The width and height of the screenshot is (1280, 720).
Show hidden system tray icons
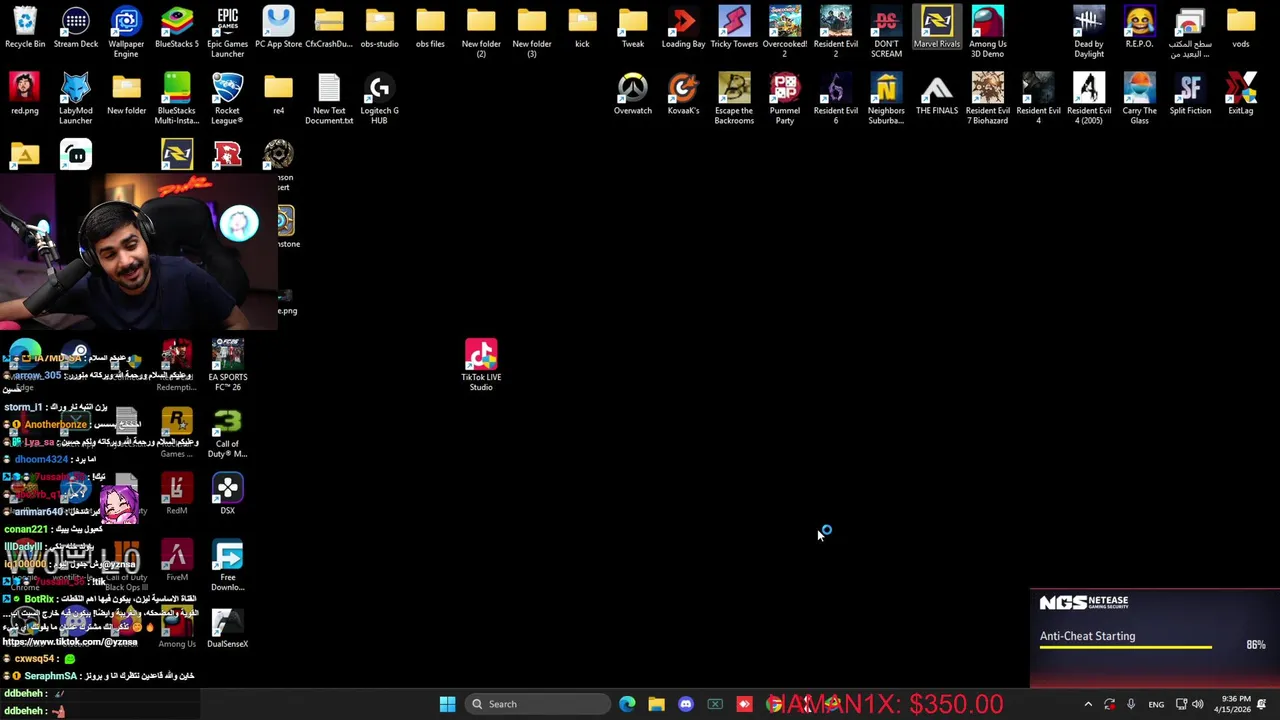click(x=1088, y=704)
